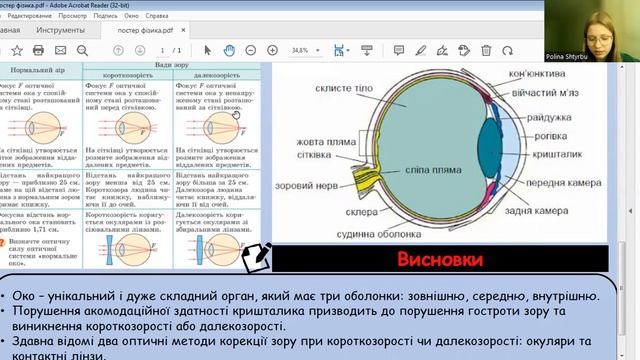Image resolution: width=640 pixels, height=360 pixels.
Task: Open the zoom level dropdown arrow
Action: (318, 51)
